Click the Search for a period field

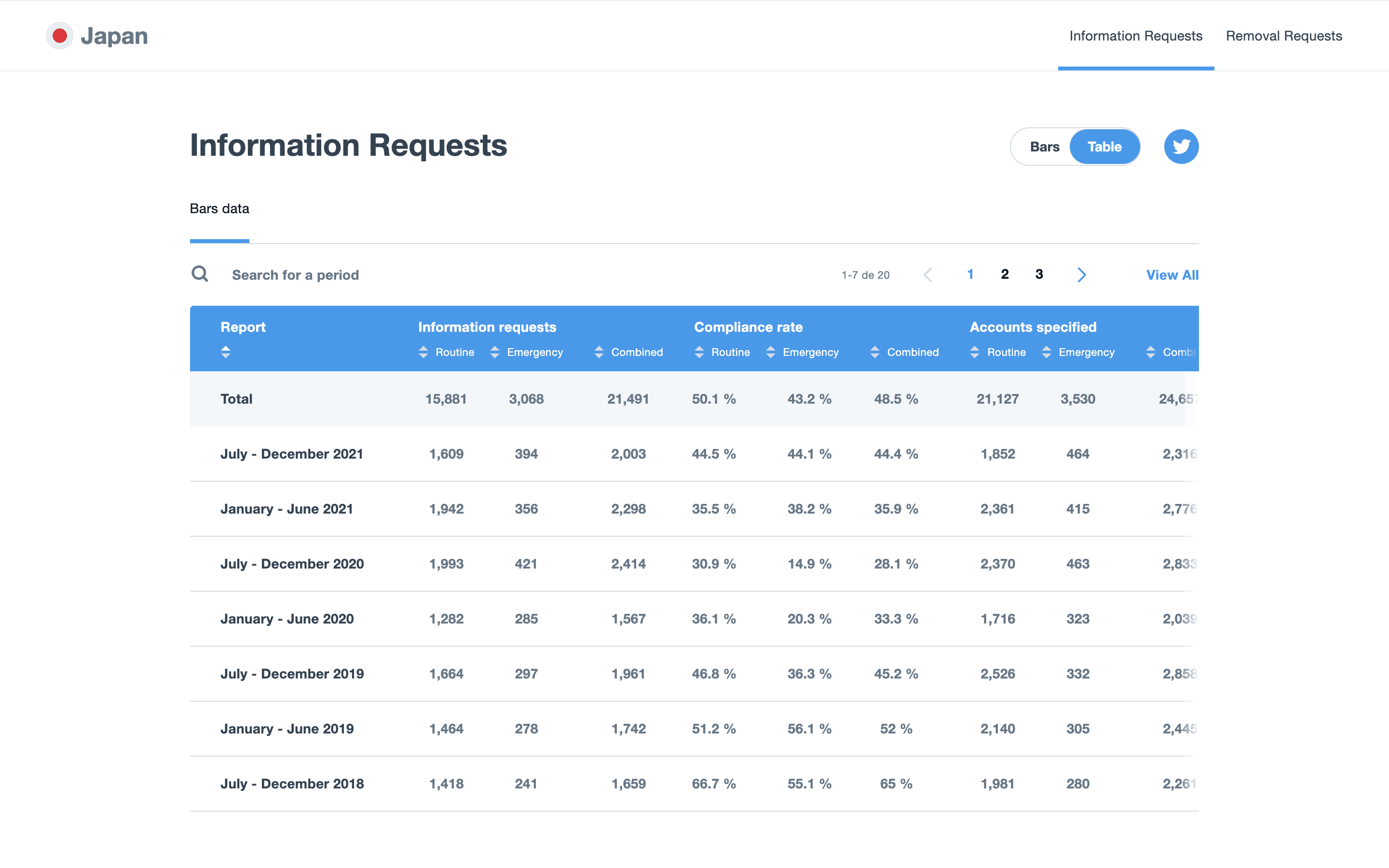296,274
